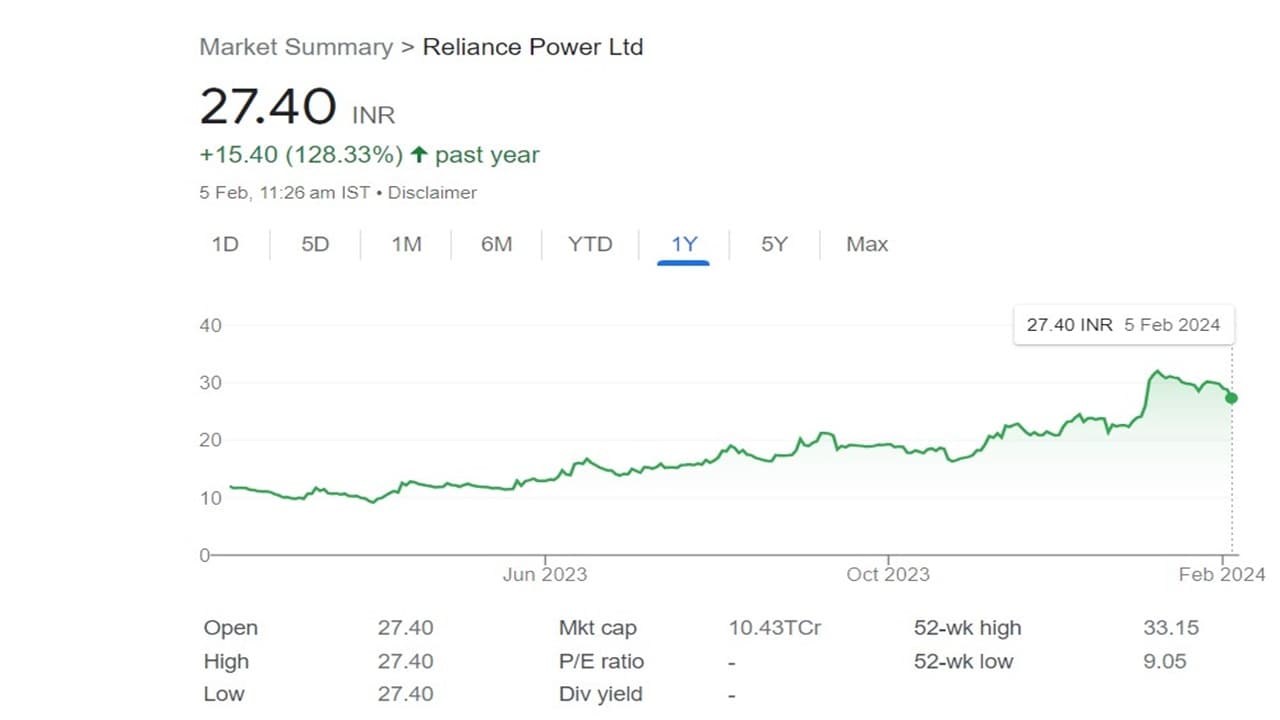Switch chart to 5D range

[x=315, y=244]
